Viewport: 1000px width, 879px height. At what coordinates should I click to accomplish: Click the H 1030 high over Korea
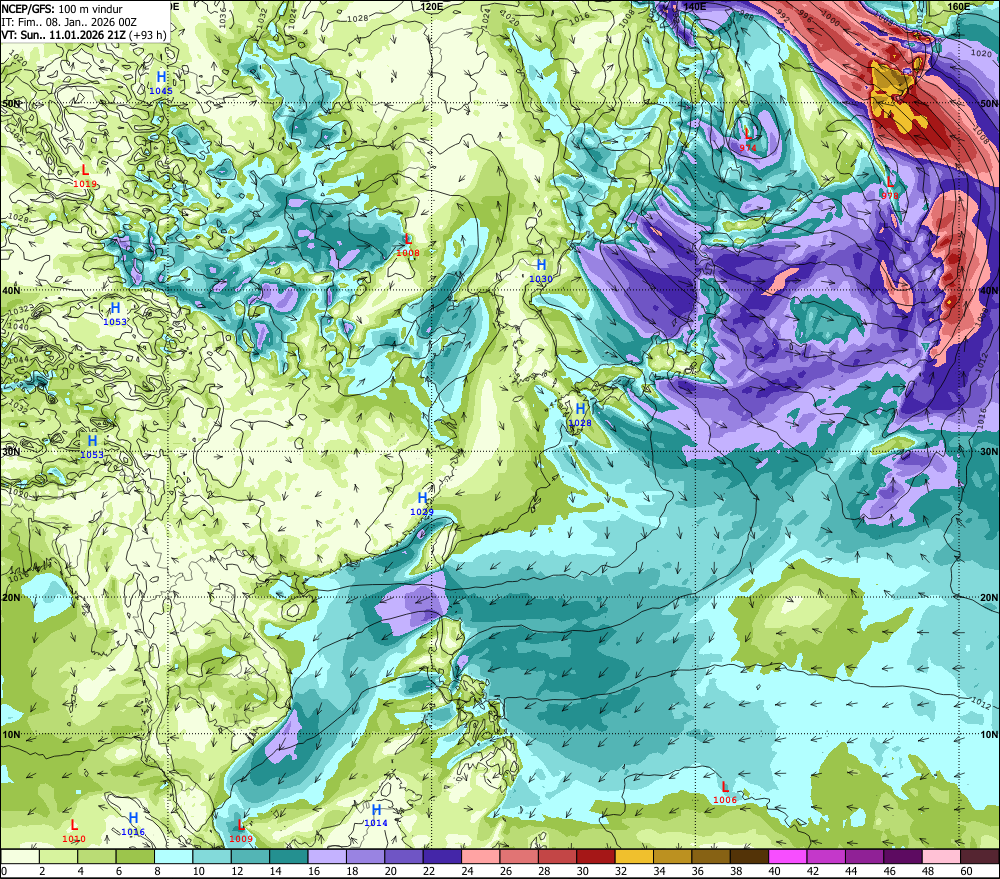pos(541,271)
